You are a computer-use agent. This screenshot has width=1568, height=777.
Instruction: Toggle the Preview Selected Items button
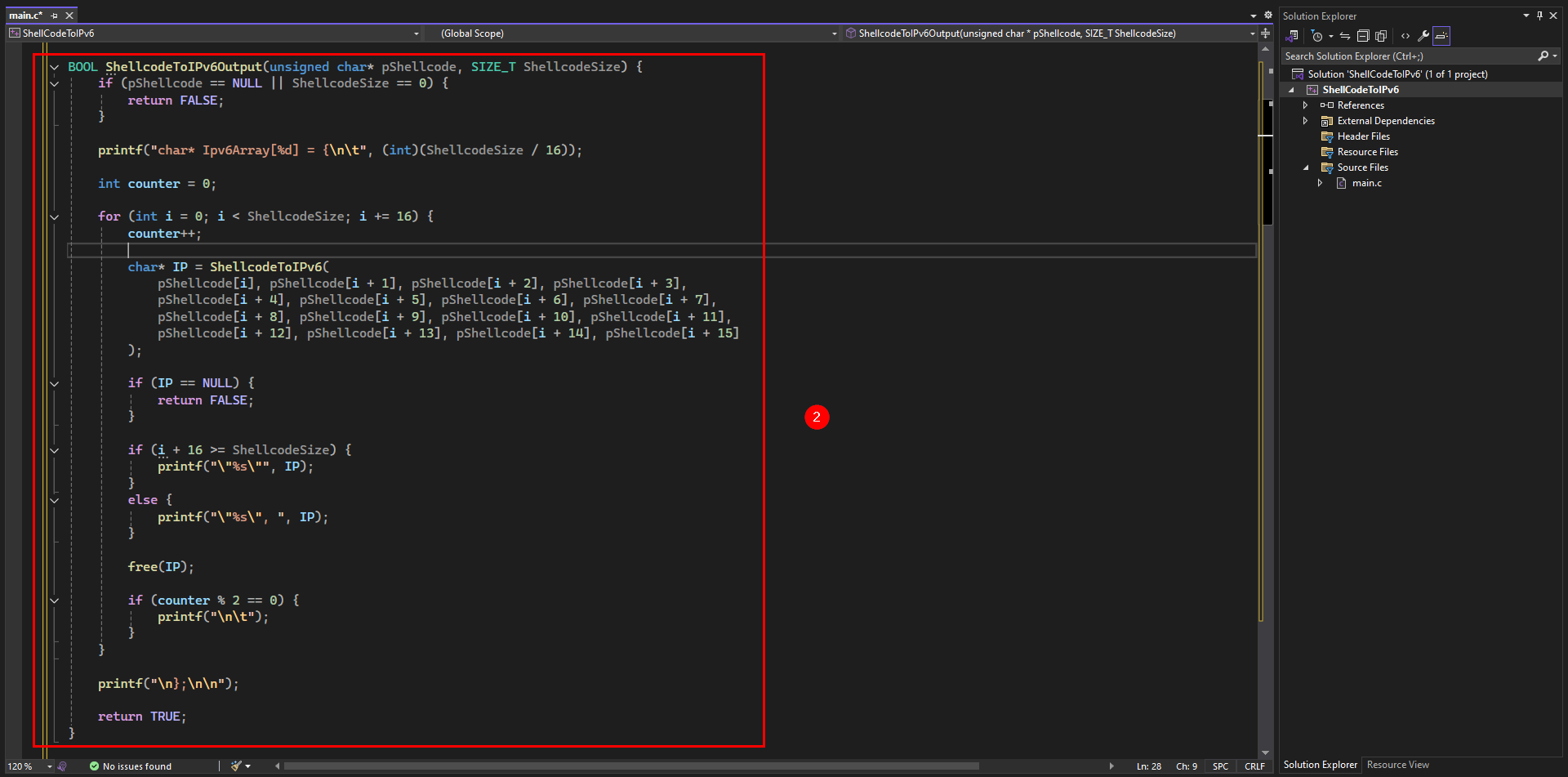click(1441, 36)
